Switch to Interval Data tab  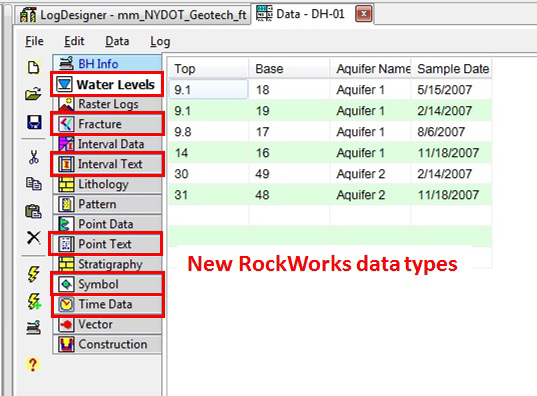[107, 144]
